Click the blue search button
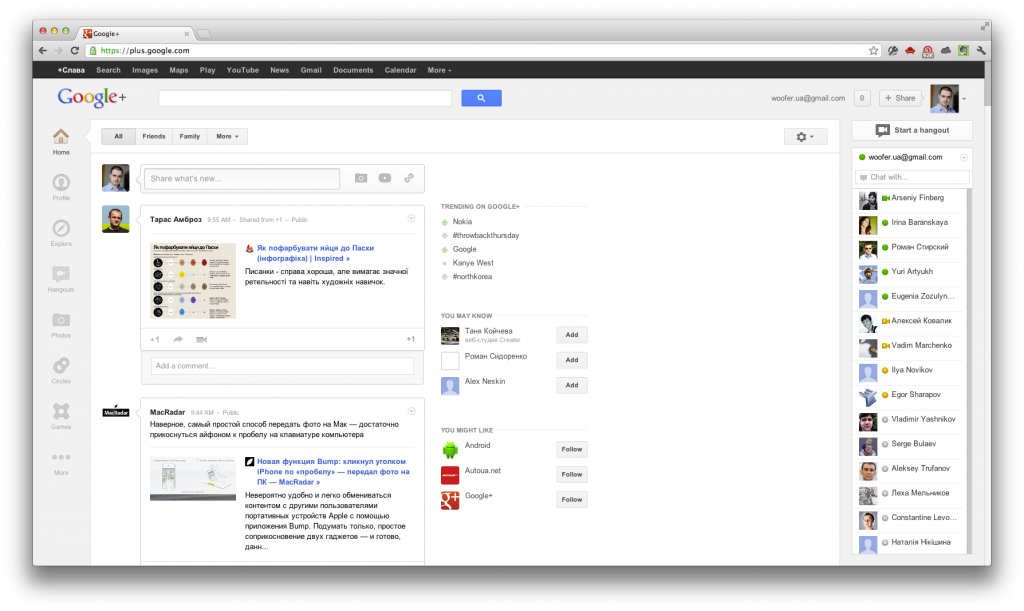Image resolution: width=1024 pixels, height=611 pixels. tap(481, 98)
